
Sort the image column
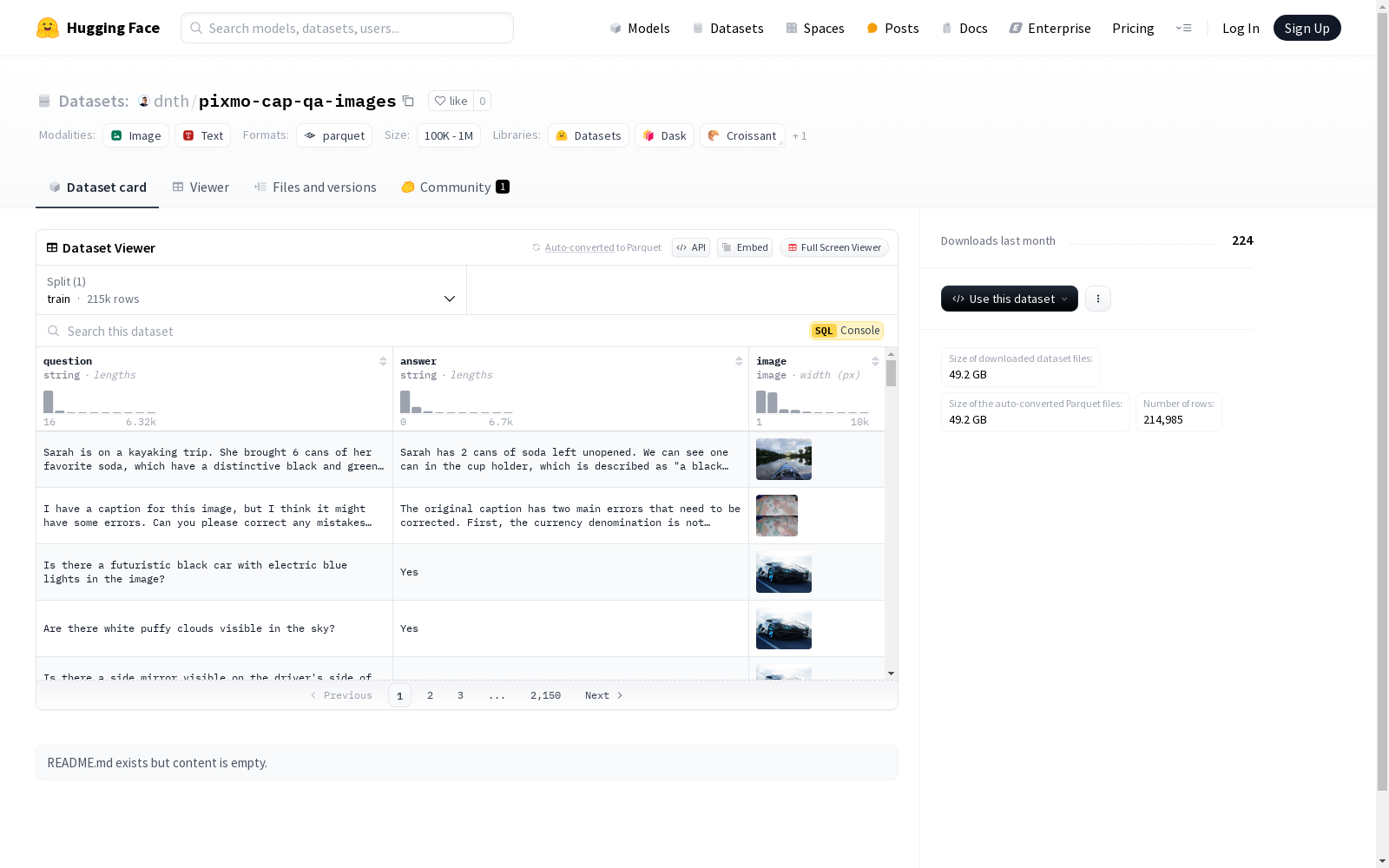coord(875,361)
